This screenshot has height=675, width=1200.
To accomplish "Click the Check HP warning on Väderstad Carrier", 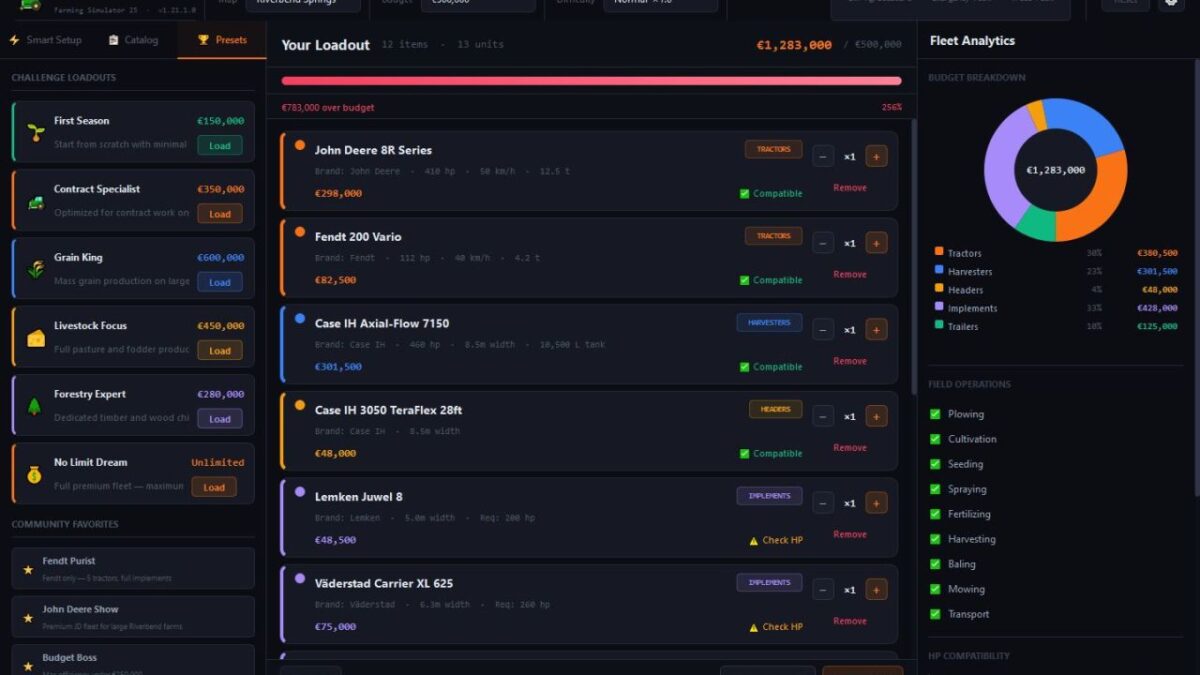I will click(776, 627).
